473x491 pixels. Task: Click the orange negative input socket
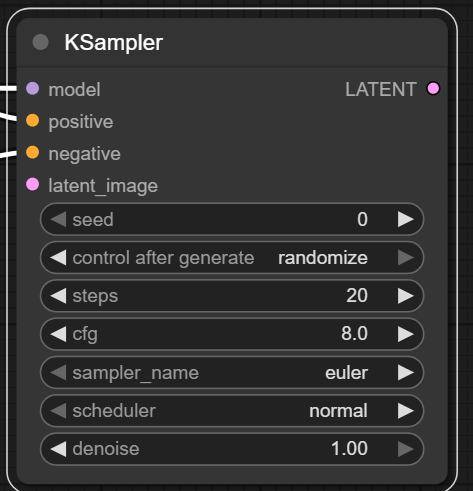pos(33,152)
